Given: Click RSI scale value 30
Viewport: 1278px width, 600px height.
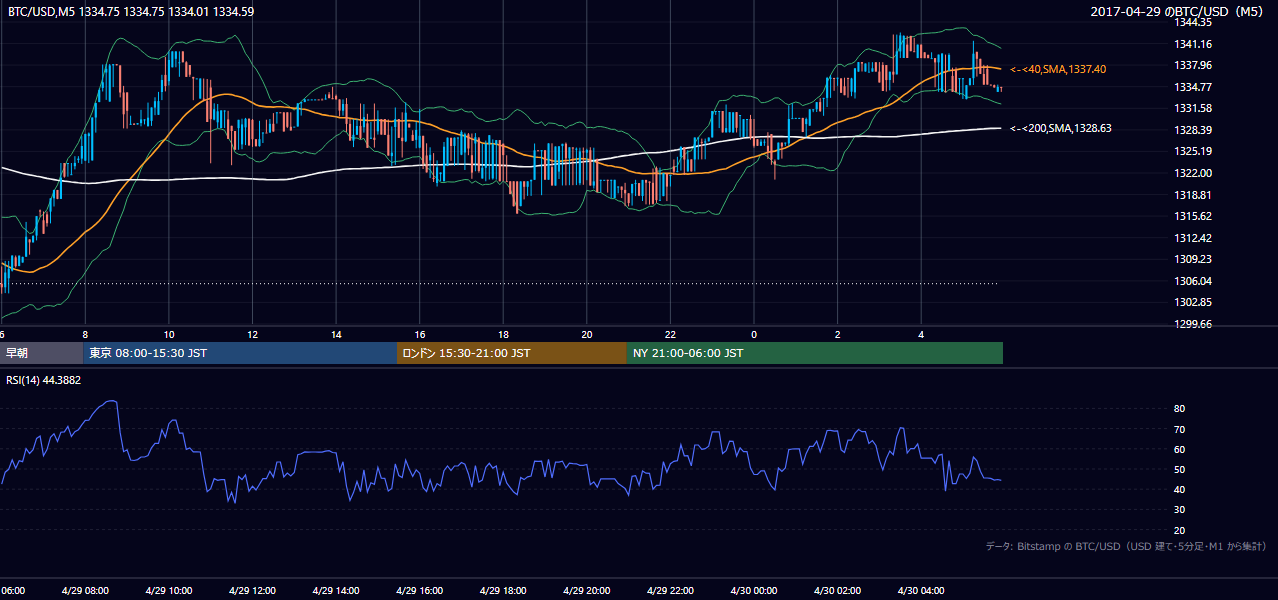Looking at the screenshot, I should (1180, 510).
